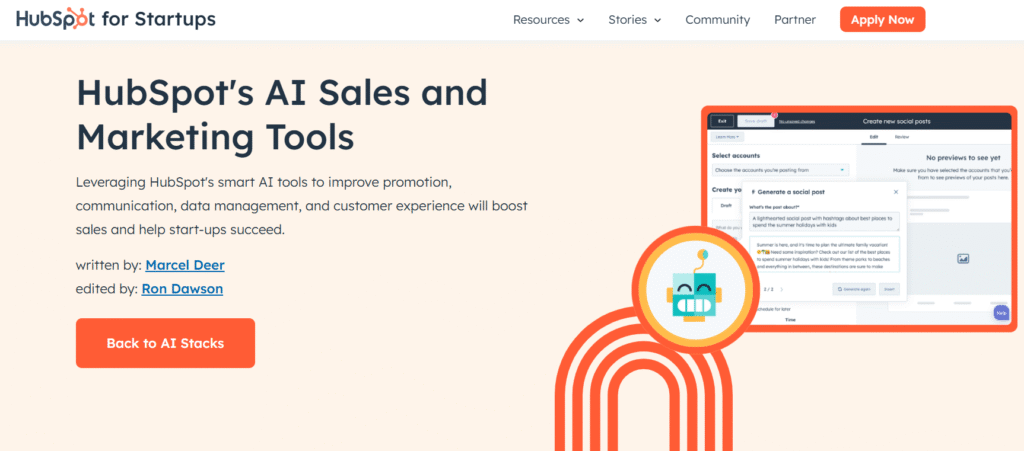Click the Exit button in the social posts preview

[x=722, y=121]
